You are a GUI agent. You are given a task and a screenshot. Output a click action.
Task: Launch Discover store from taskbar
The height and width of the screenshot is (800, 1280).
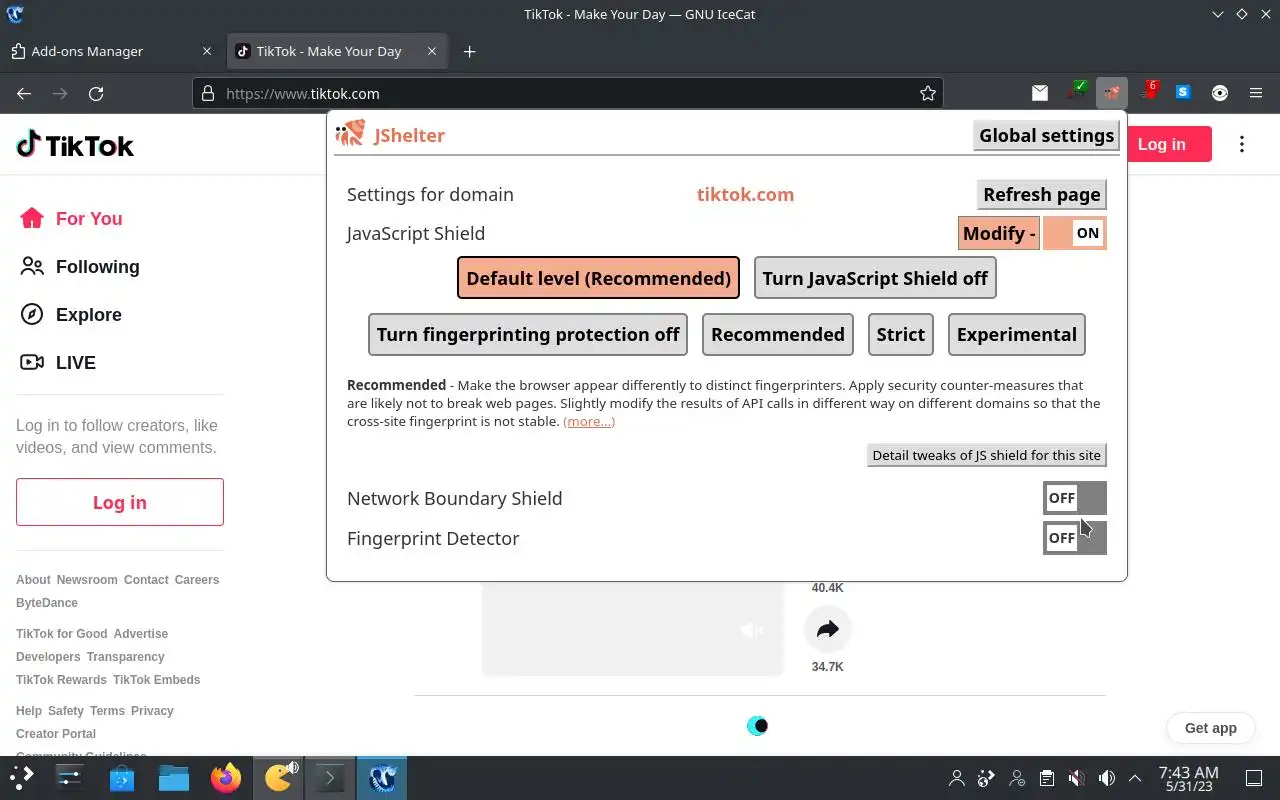point(122,777)
